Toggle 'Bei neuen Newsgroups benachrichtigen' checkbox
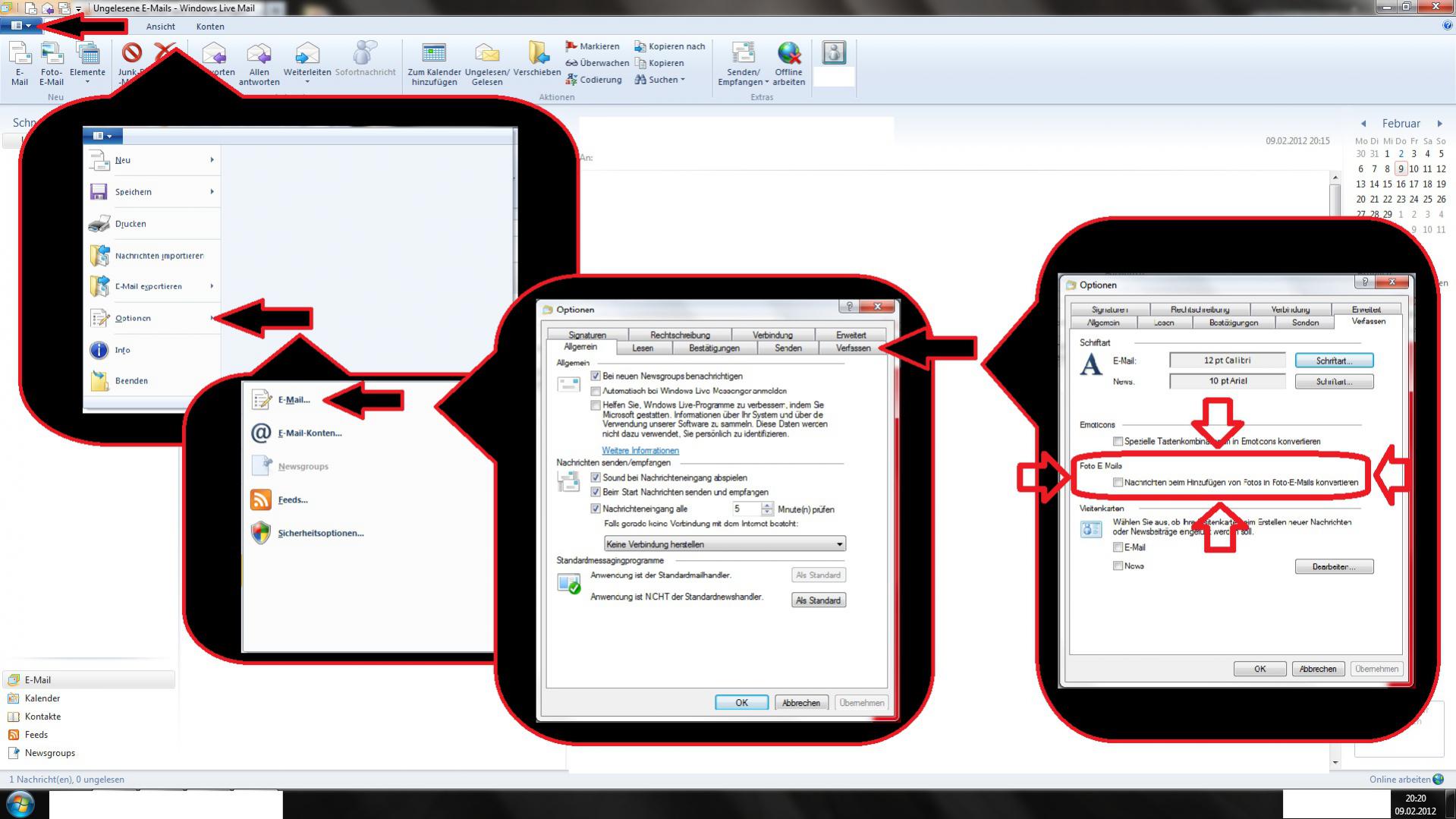 coord(596,376)
